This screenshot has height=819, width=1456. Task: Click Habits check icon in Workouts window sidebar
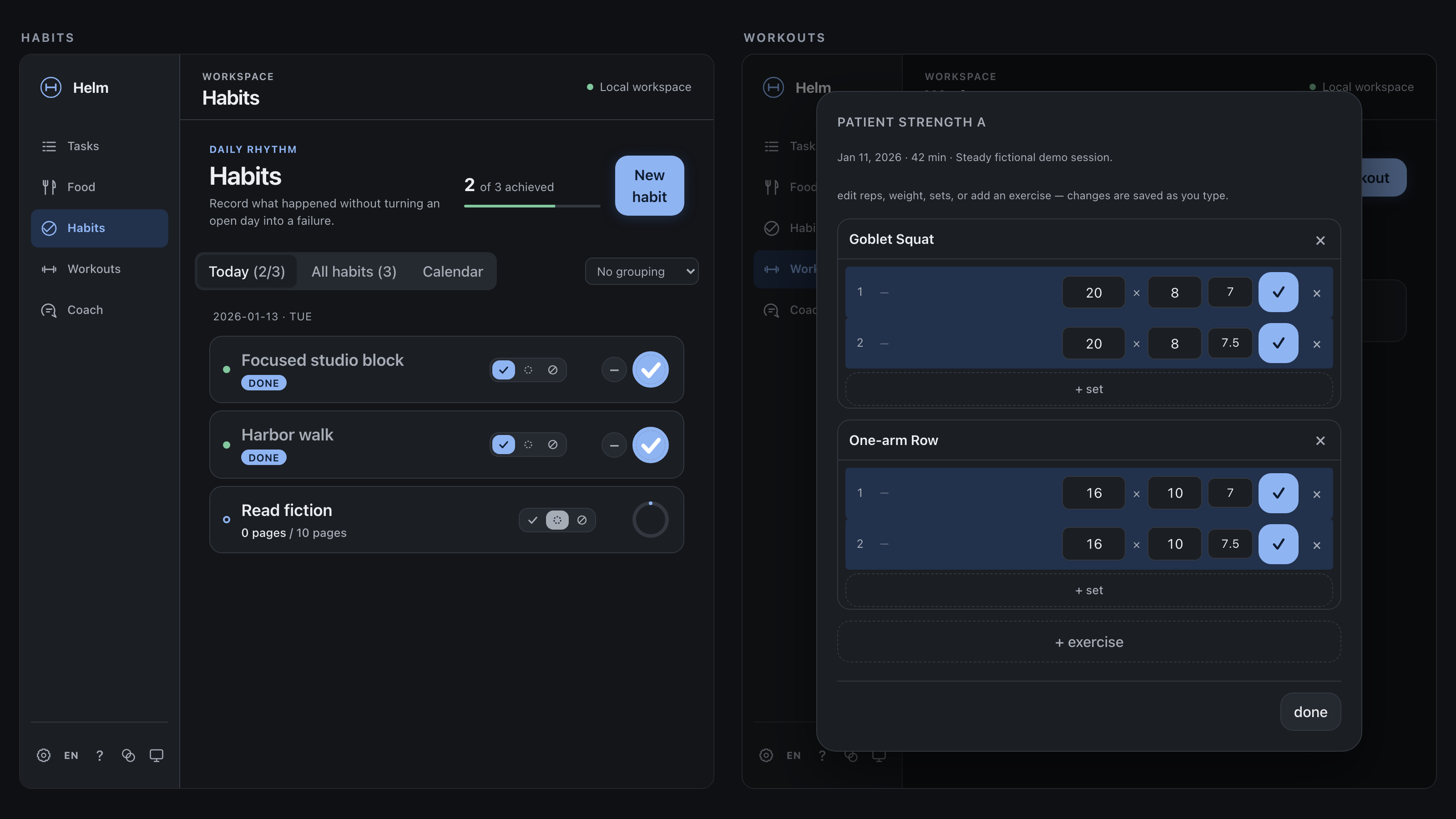[x=772, y=228]
